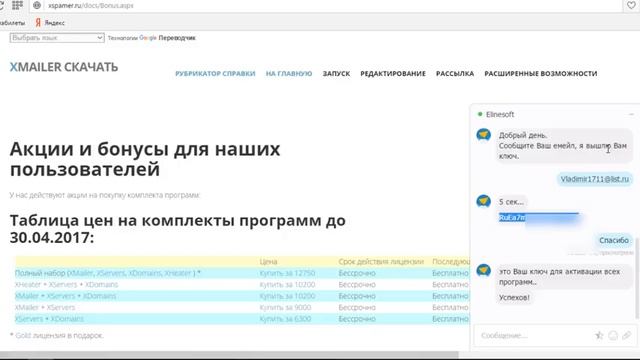Click the XServers + XDomains row

[49, 319]
